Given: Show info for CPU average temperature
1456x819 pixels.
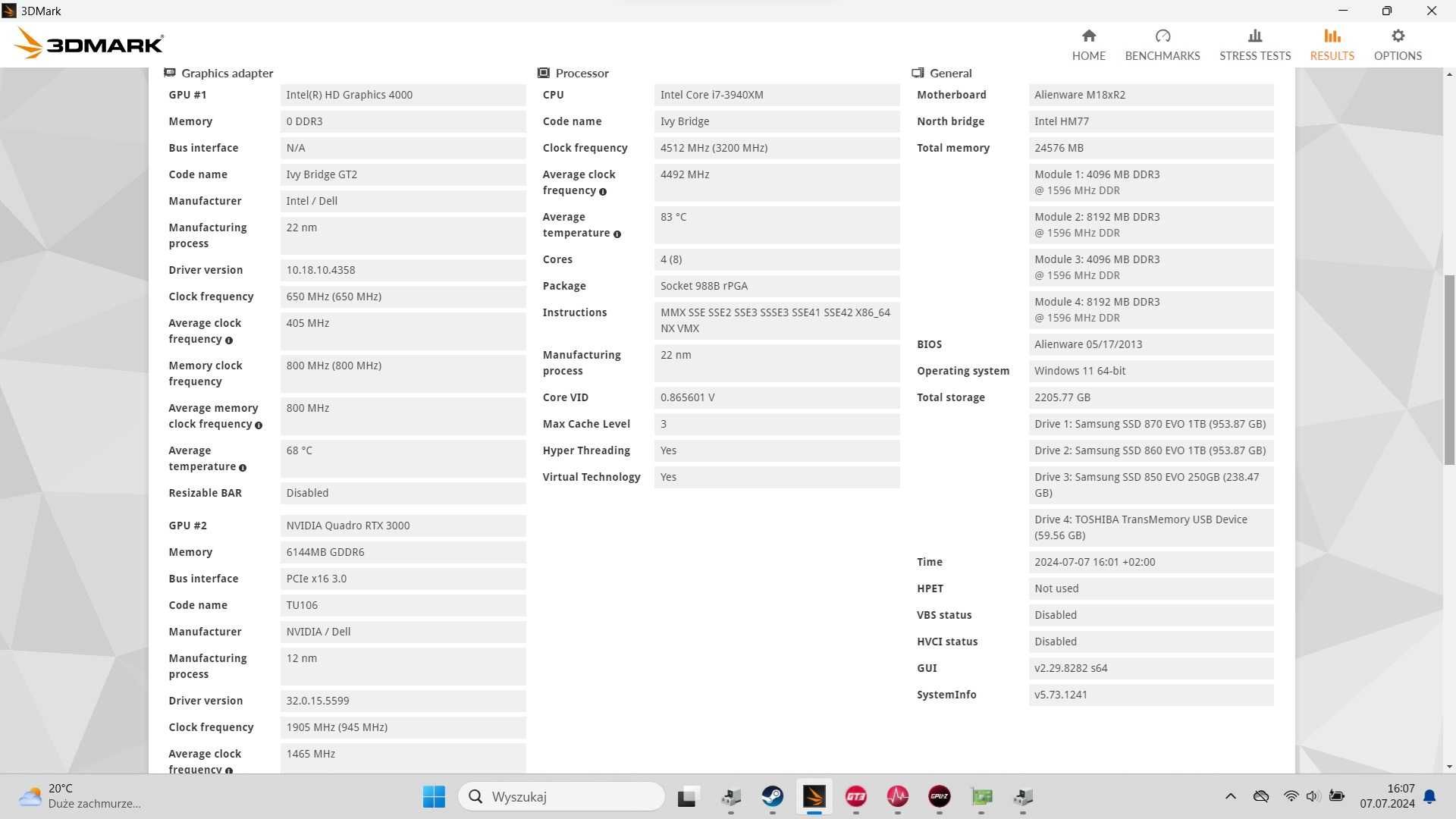Looking at the screenshot, I should coord(617,234).
